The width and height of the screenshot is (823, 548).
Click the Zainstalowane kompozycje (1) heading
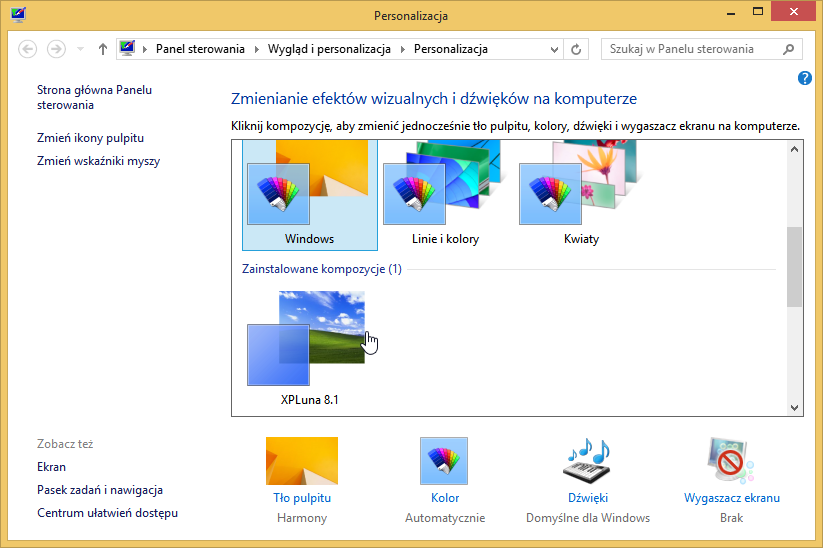coord(322,269)
